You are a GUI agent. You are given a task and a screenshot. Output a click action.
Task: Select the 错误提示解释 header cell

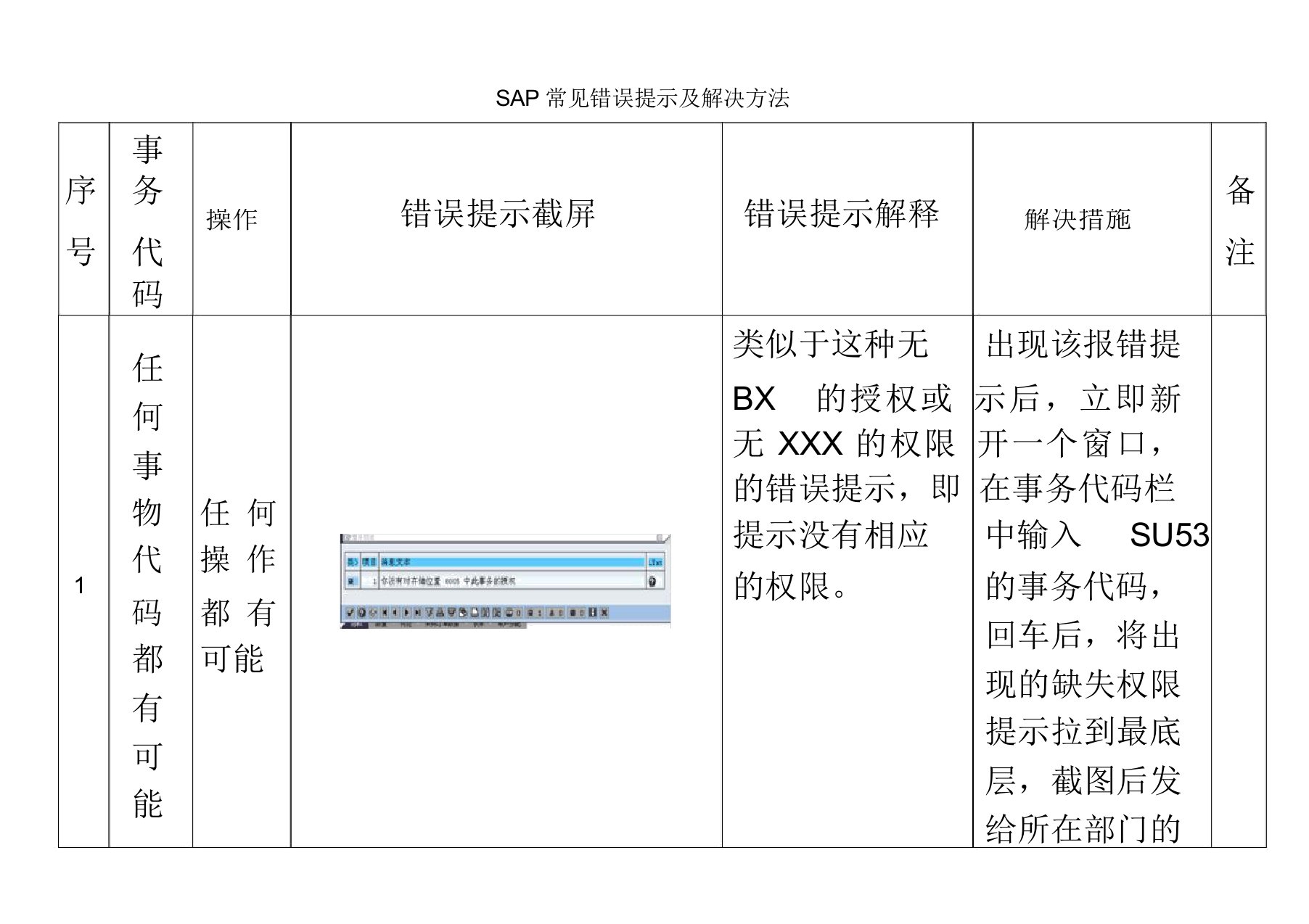[847, 219]
